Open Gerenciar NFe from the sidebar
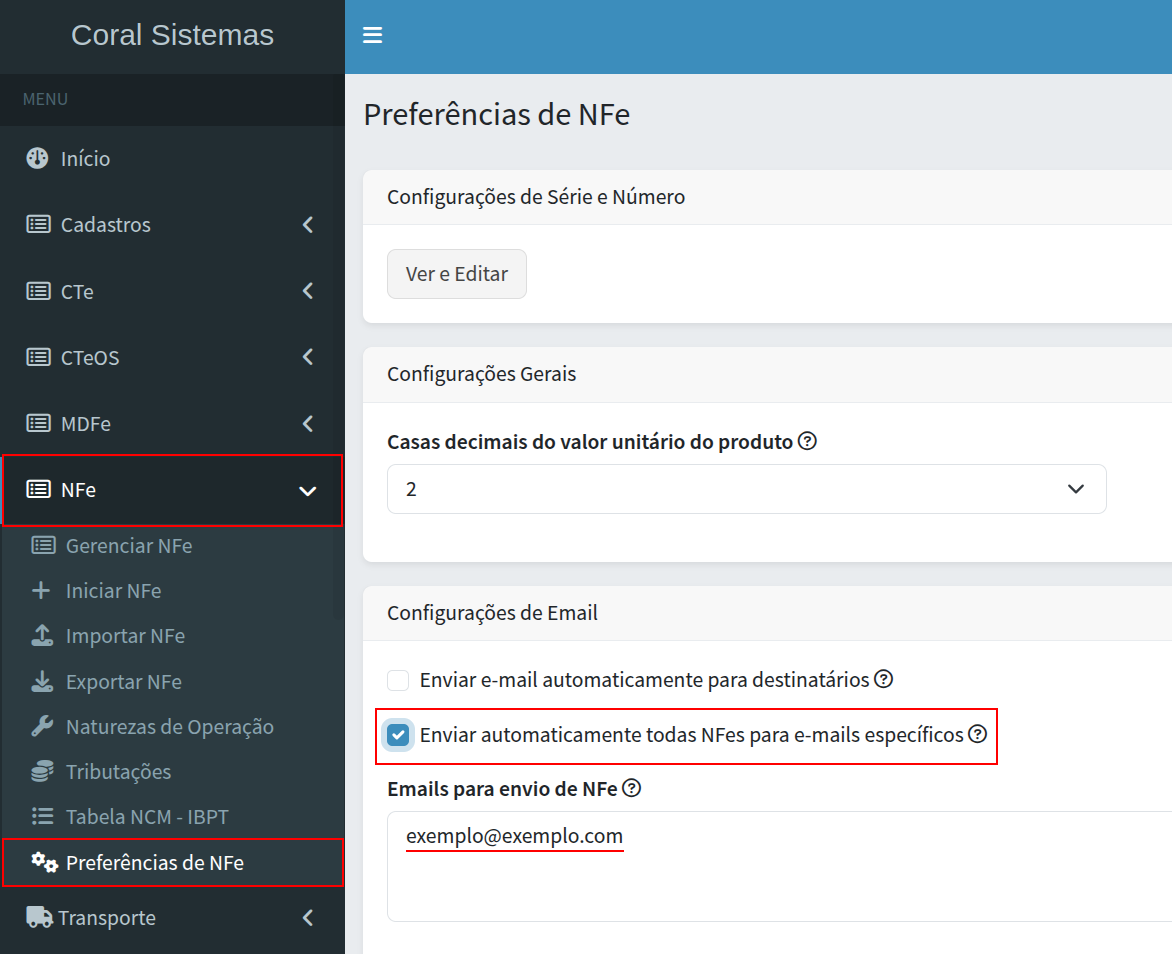This screenshot has width=1172, height=954. click(128, 546)
